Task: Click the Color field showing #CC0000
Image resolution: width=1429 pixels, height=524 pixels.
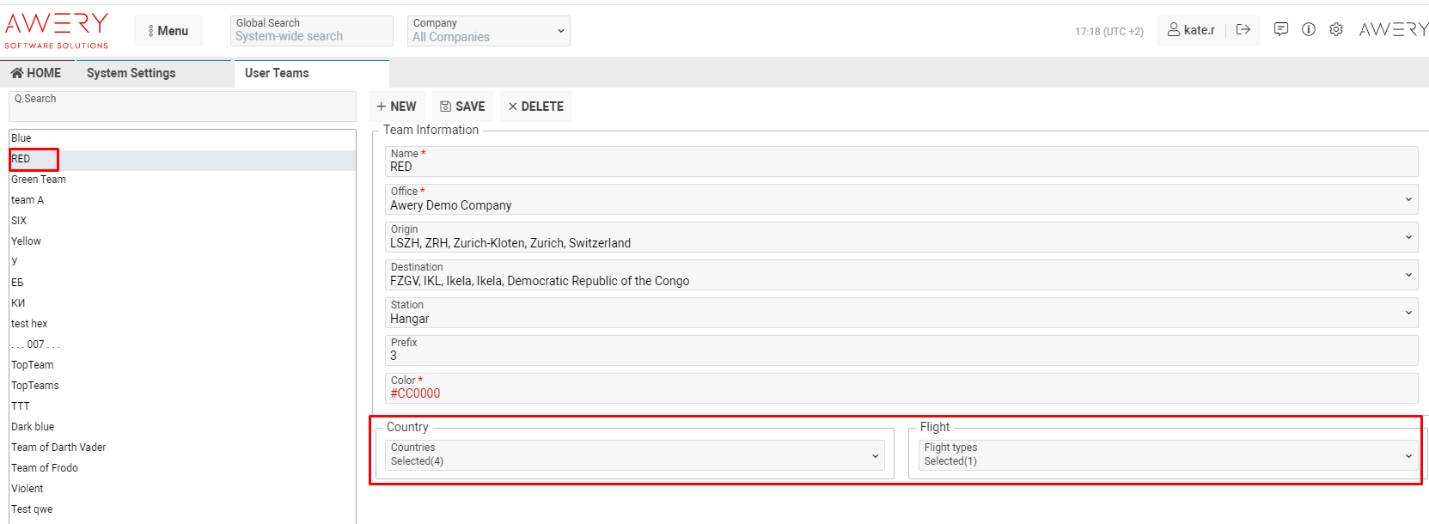Action: click(x=900, y=388)
